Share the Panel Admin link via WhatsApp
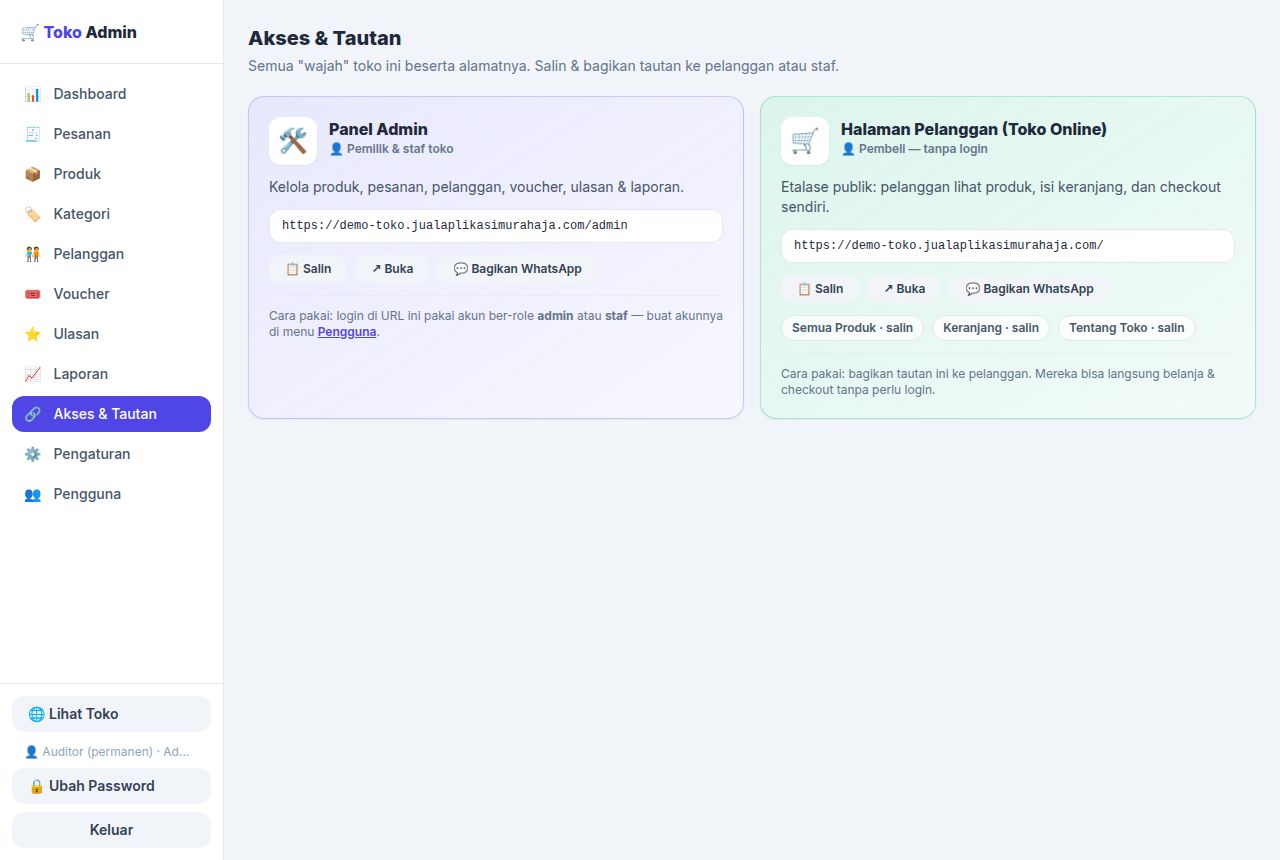Screen dimensions: 1280x860 pyautogui.click(x=517, y=269)
